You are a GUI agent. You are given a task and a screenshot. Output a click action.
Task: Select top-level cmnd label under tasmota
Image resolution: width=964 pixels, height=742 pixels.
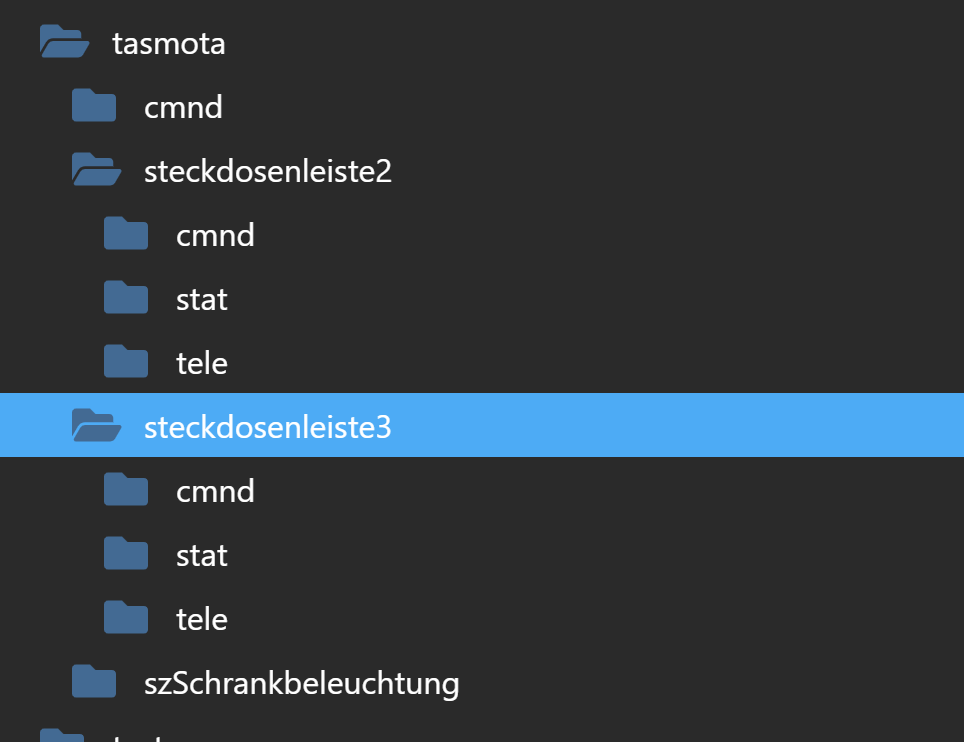click(183, 108)
